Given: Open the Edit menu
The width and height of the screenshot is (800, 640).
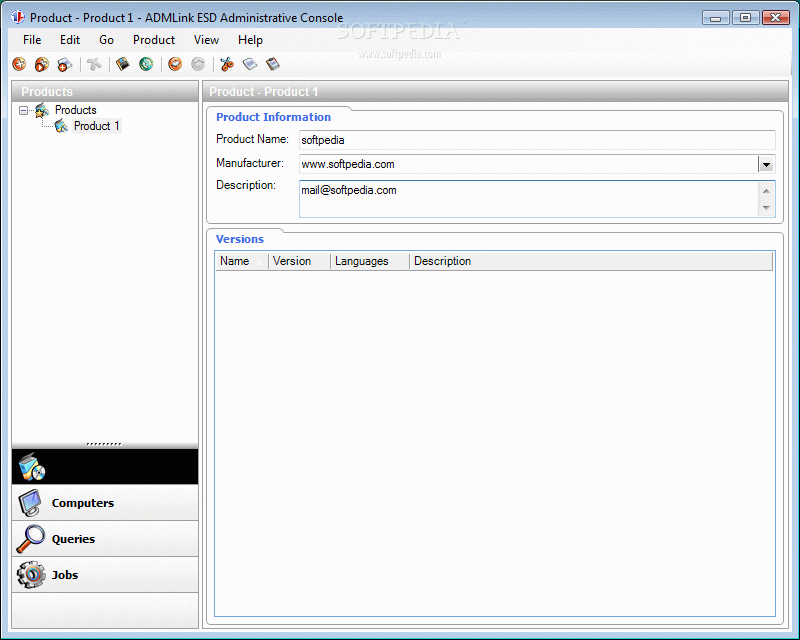Looking at the screenshot, I should tap(70, 40).
